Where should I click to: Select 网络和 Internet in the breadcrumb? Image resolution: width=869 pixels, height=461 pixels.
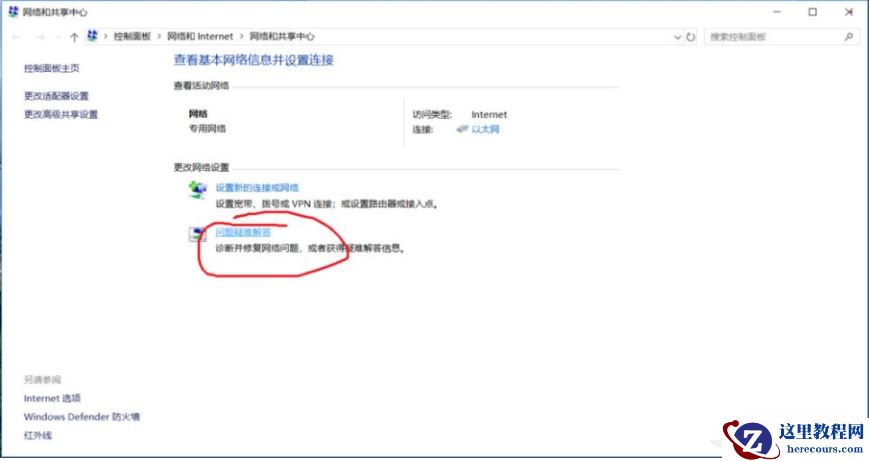(200, 37)
